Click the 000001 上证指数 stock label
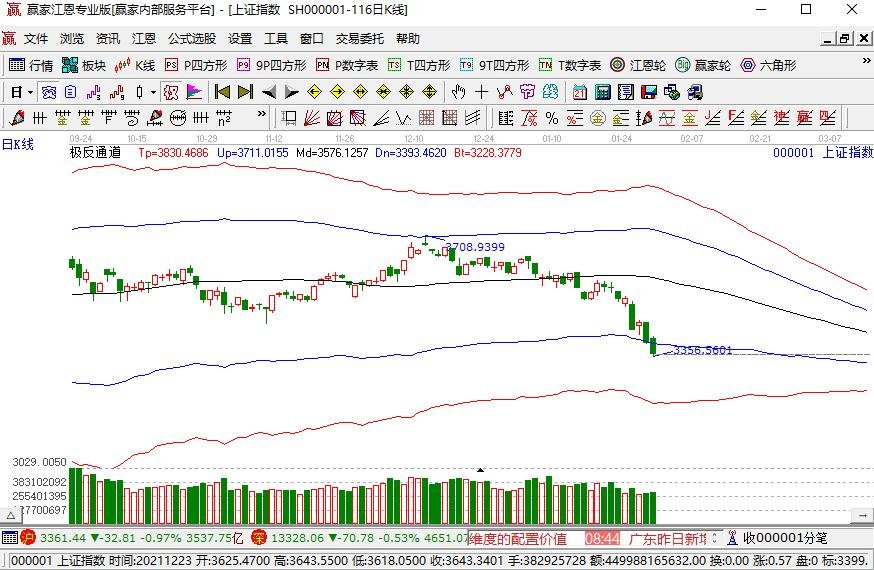The width and height of the screenshot is (874, 570). pyautogui.click(x=823, y=152)
